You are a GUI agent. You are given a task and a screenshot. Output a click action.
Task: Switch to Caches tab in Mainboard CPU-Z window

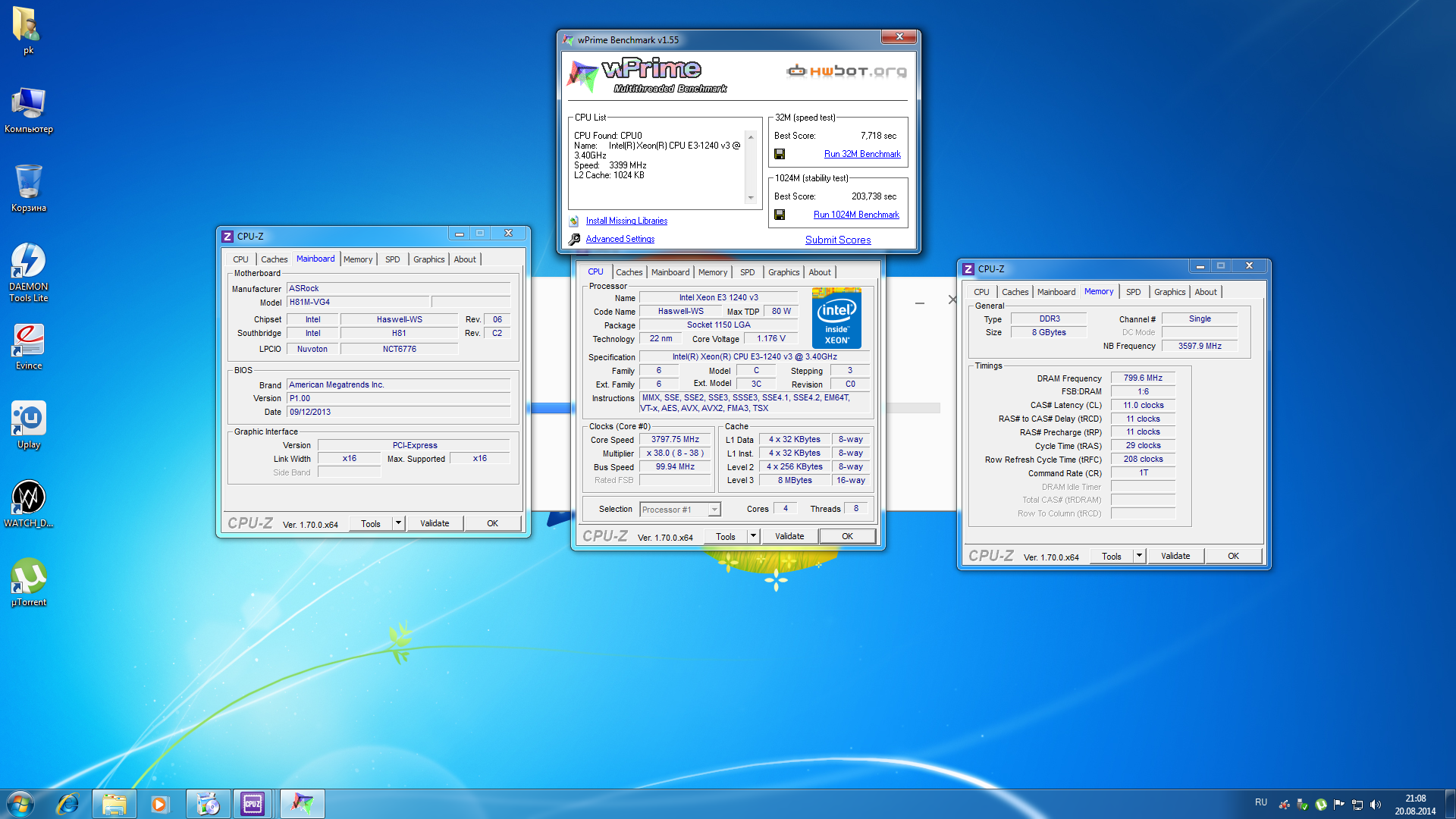click(274, 259)
